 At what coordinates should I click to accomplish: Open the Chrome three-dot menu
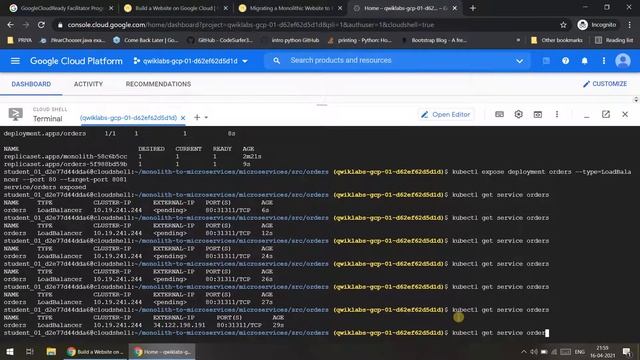[x=629, y=25]
